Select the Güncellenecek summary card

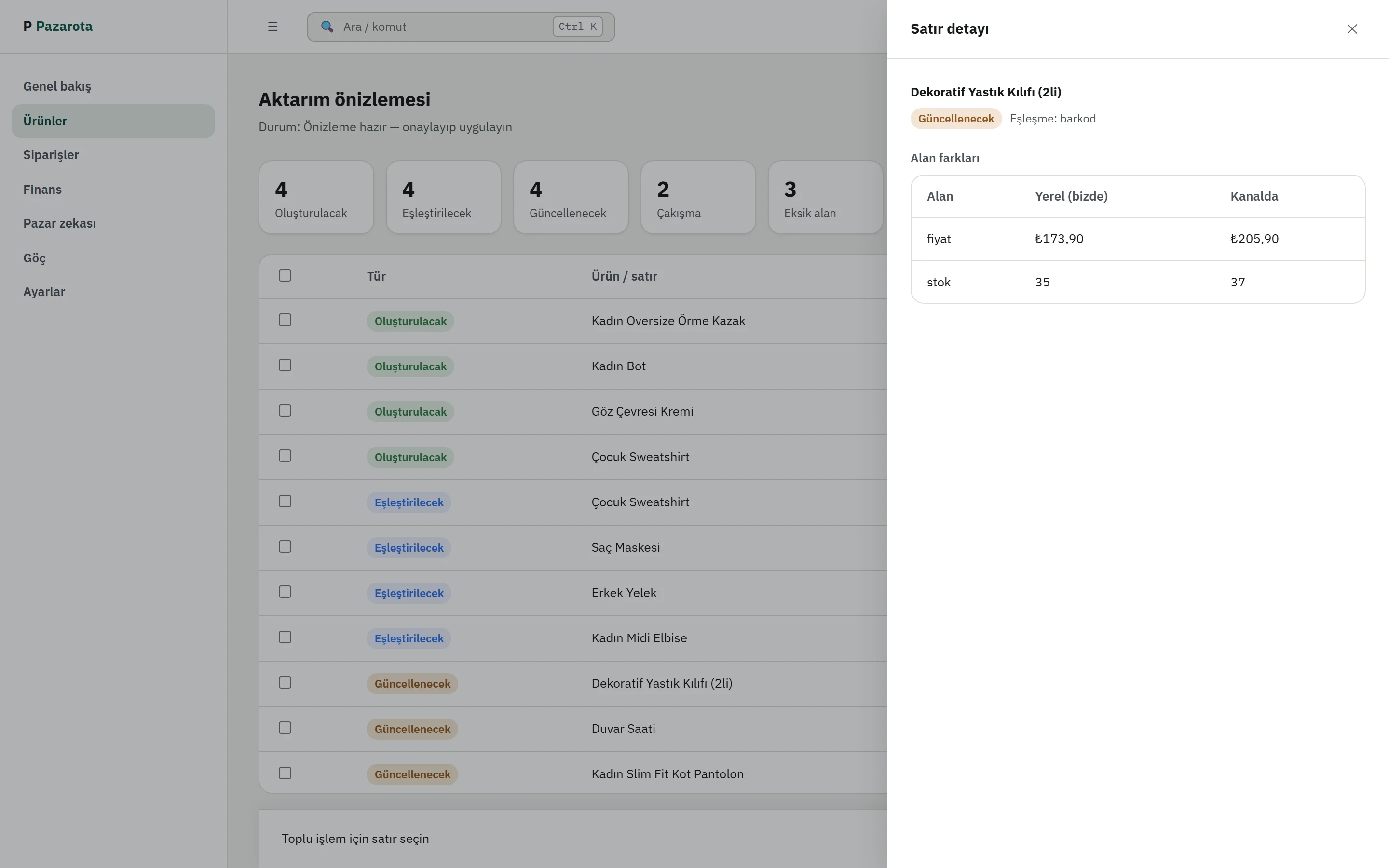coord(571,198)
